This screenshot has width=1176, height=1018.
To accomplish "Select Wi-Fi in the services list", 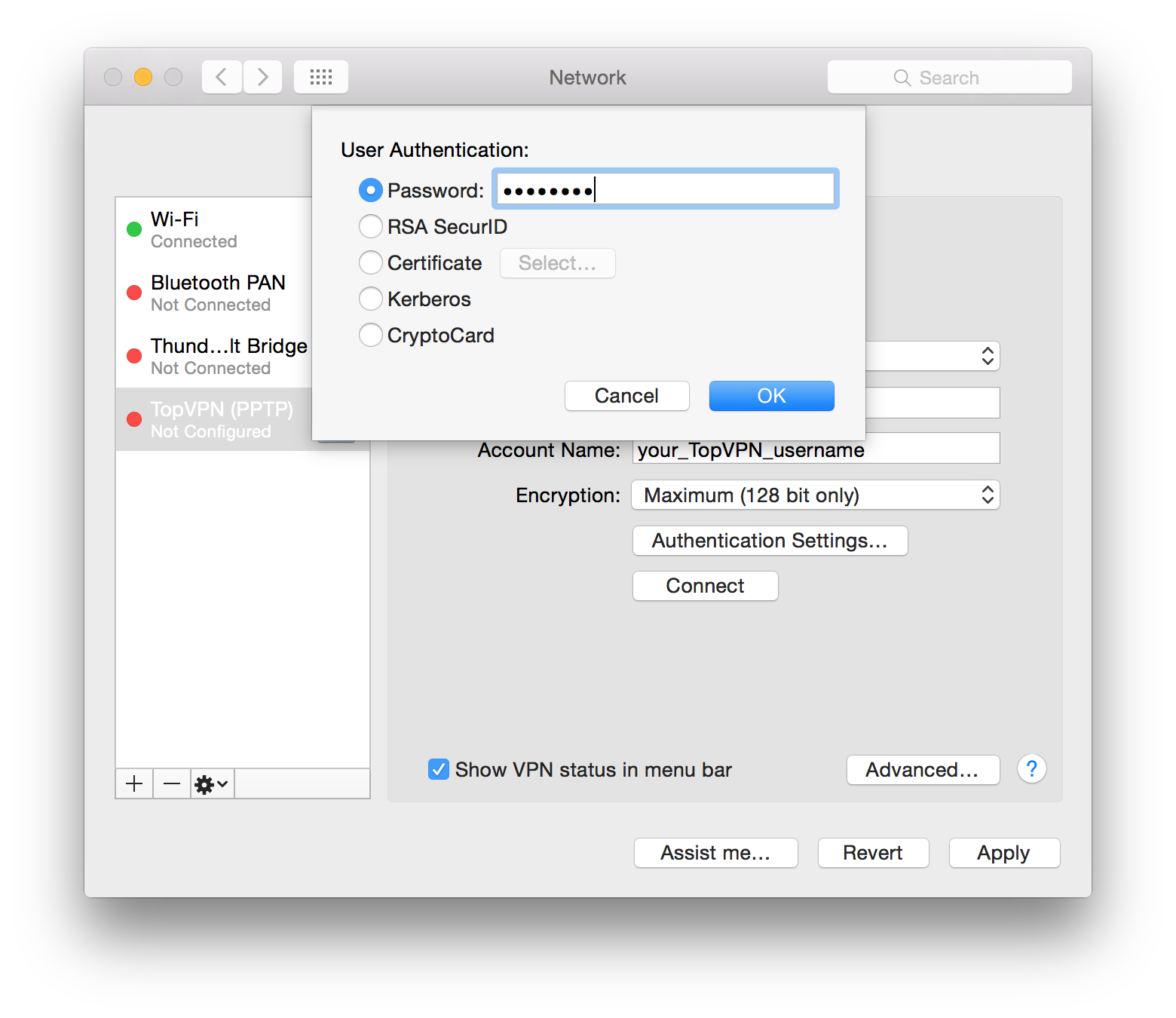I will click(x=214, y=229).
